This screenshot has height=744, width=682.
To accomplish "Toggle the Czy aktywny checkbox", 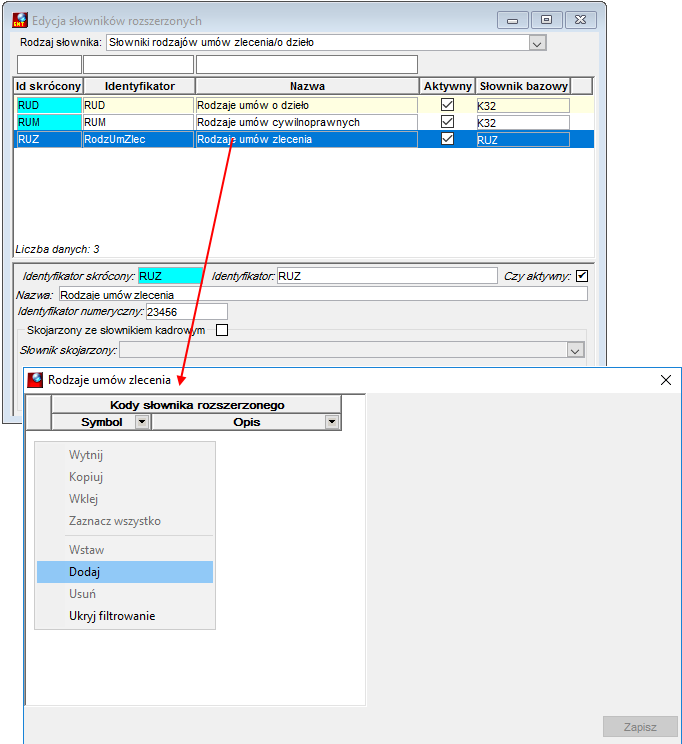I will 582,276.
